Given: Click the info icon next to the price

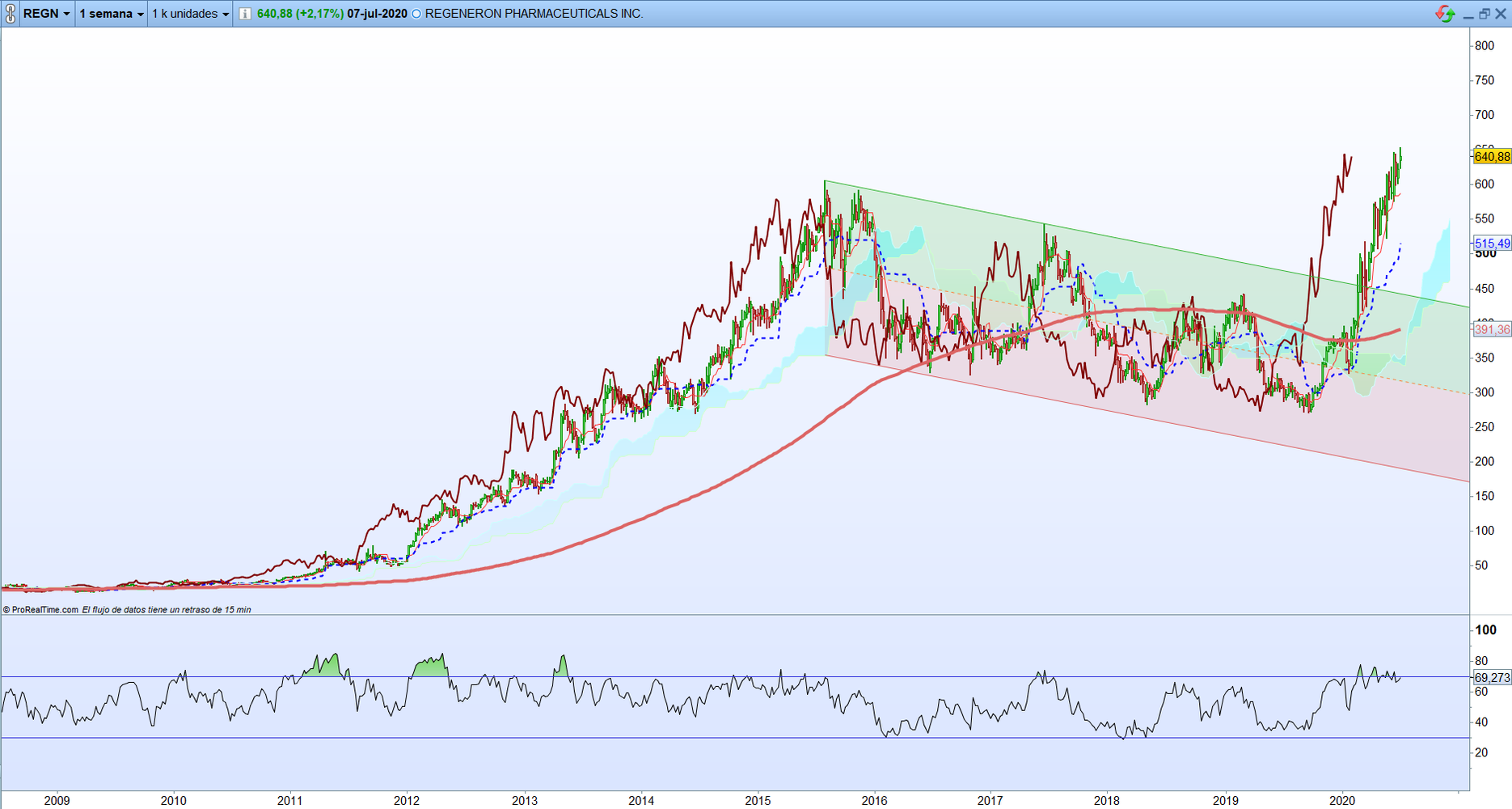Looking at the screenshot, I should pos(244,14).
